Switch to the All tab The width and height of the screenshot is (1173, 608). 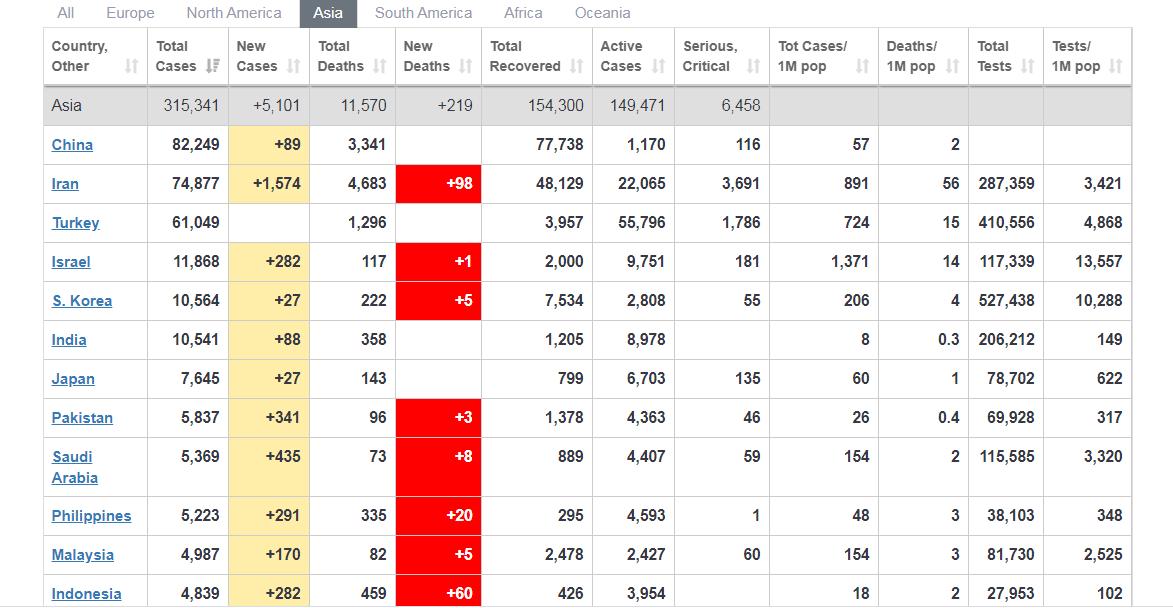[x=66, y=13]
